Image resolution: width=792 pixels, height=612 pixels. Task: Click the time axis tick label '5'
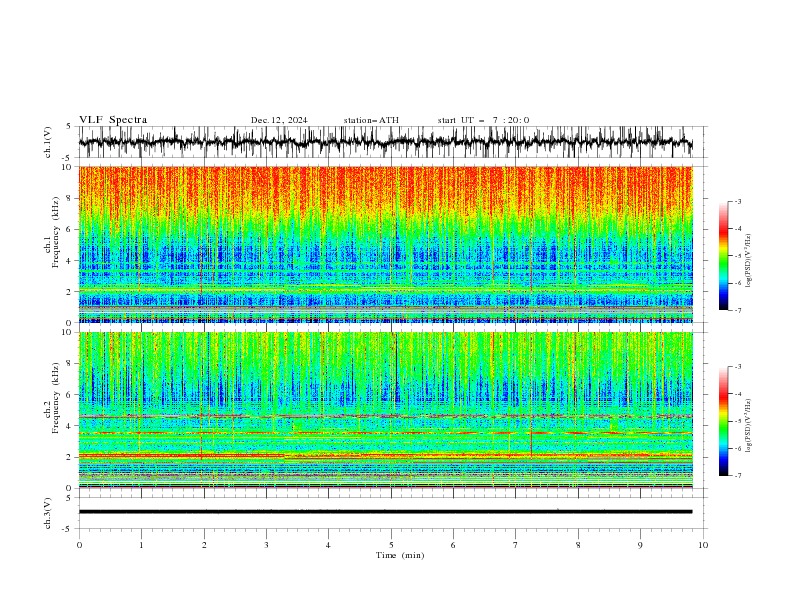pos(391,545)
